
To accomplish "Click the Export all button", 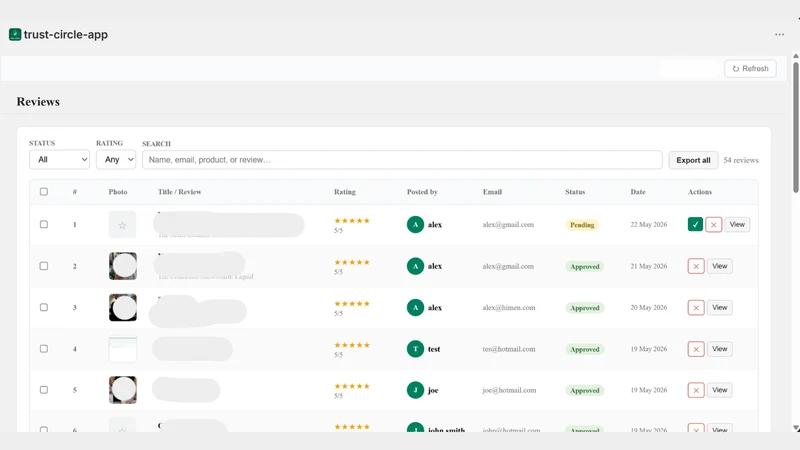I will [x=693, y=160].
